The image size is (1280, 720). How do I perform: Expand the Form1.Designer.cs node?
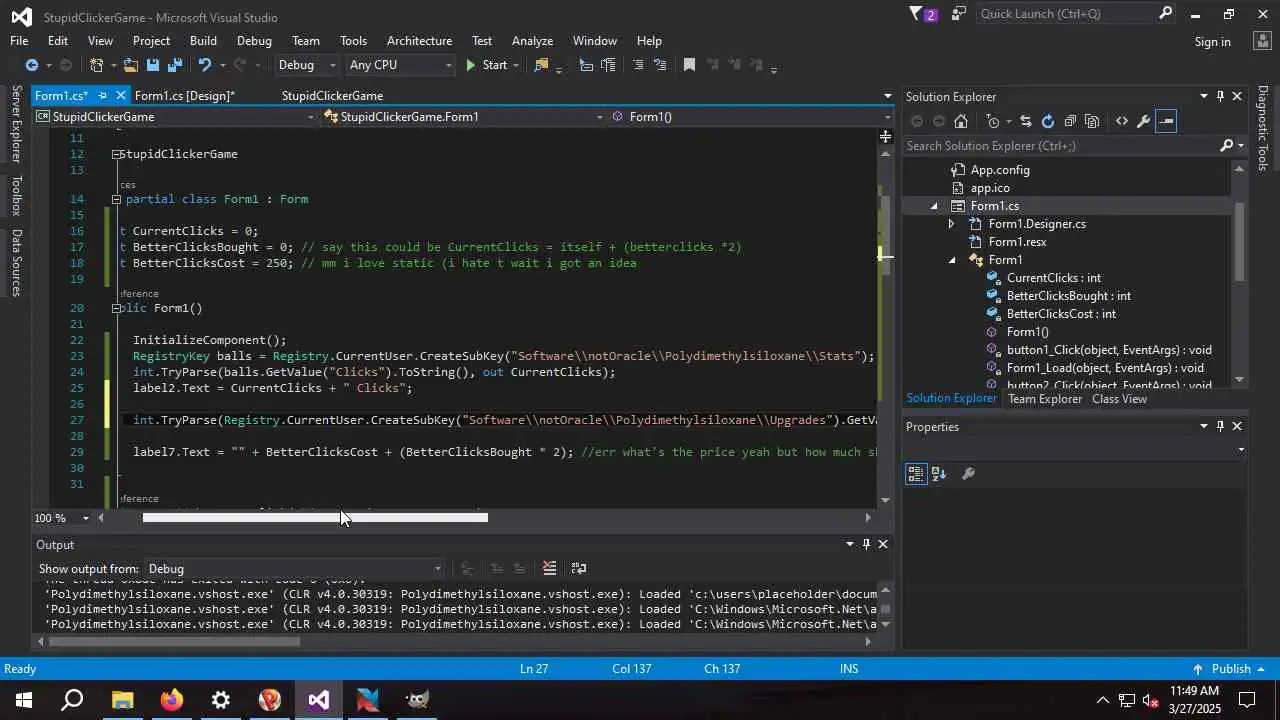coord(952,224)
